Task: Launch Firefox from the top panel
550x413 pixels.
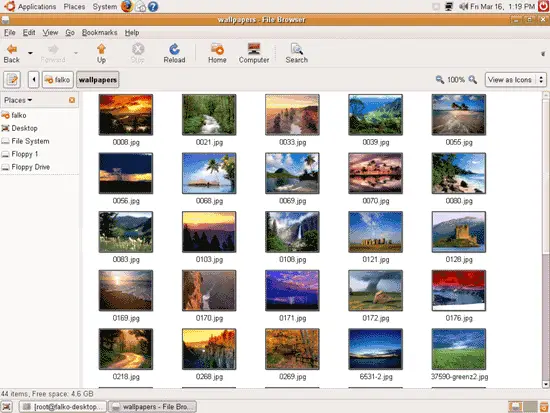Action: (x=127, y=6)
